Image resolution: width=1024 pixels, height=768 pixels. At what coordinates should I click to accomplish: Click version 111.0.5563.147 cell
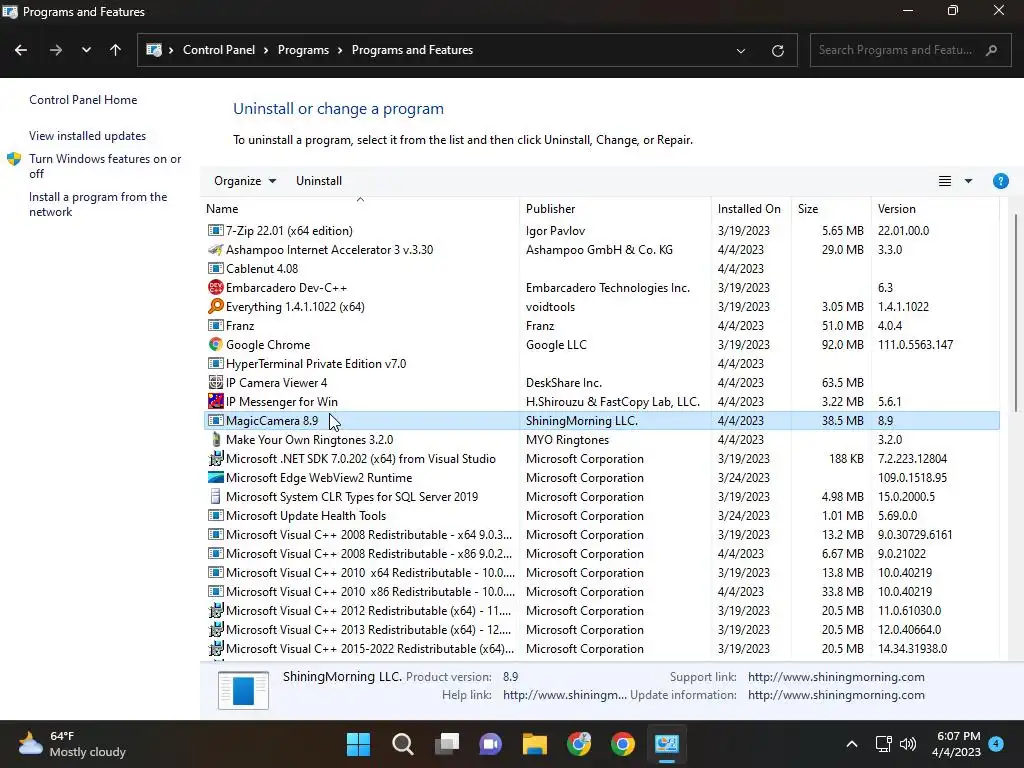(x=916, y=344)
